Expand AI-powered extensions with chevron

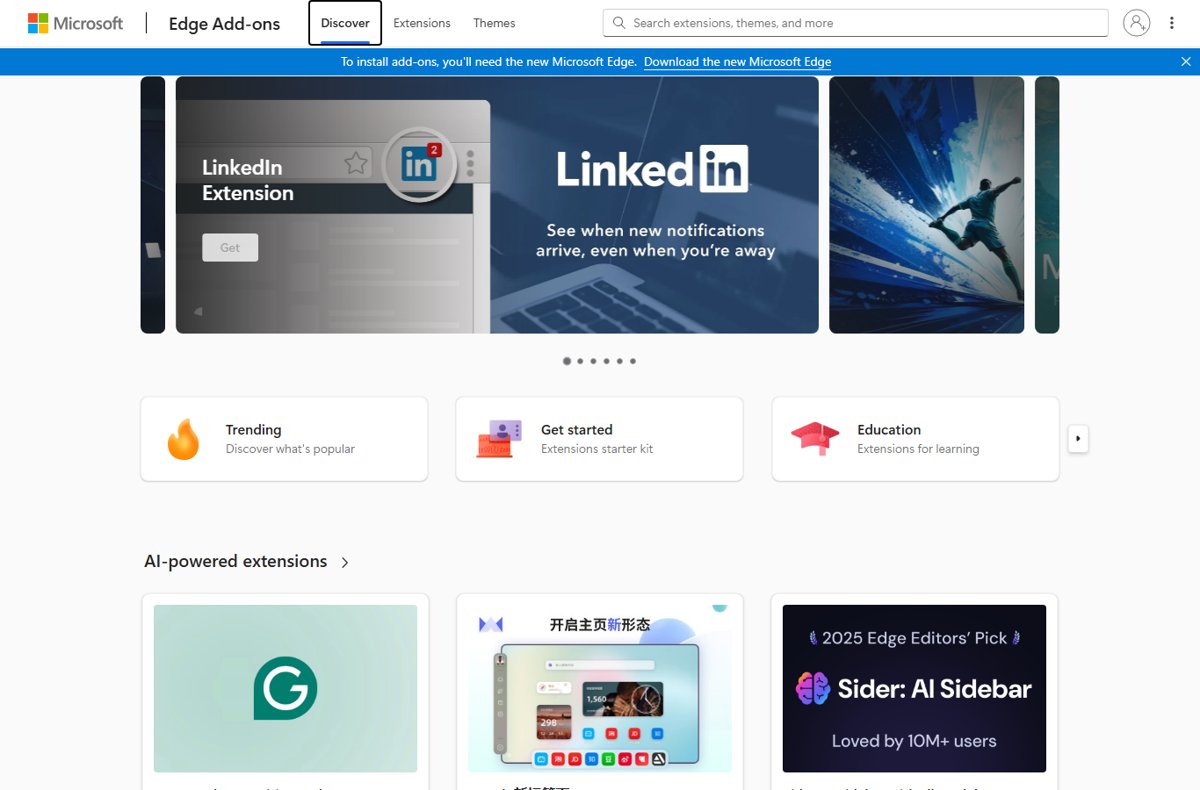(345, 563)
